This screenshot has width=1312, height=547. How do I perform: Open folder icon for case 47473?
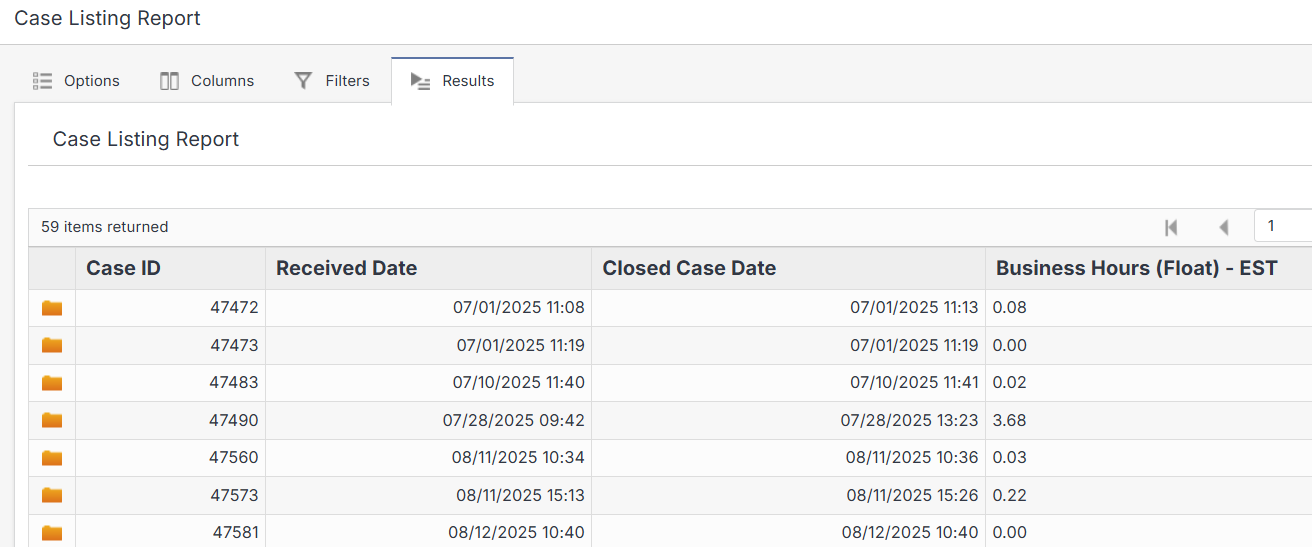click(x=52, y=345)
